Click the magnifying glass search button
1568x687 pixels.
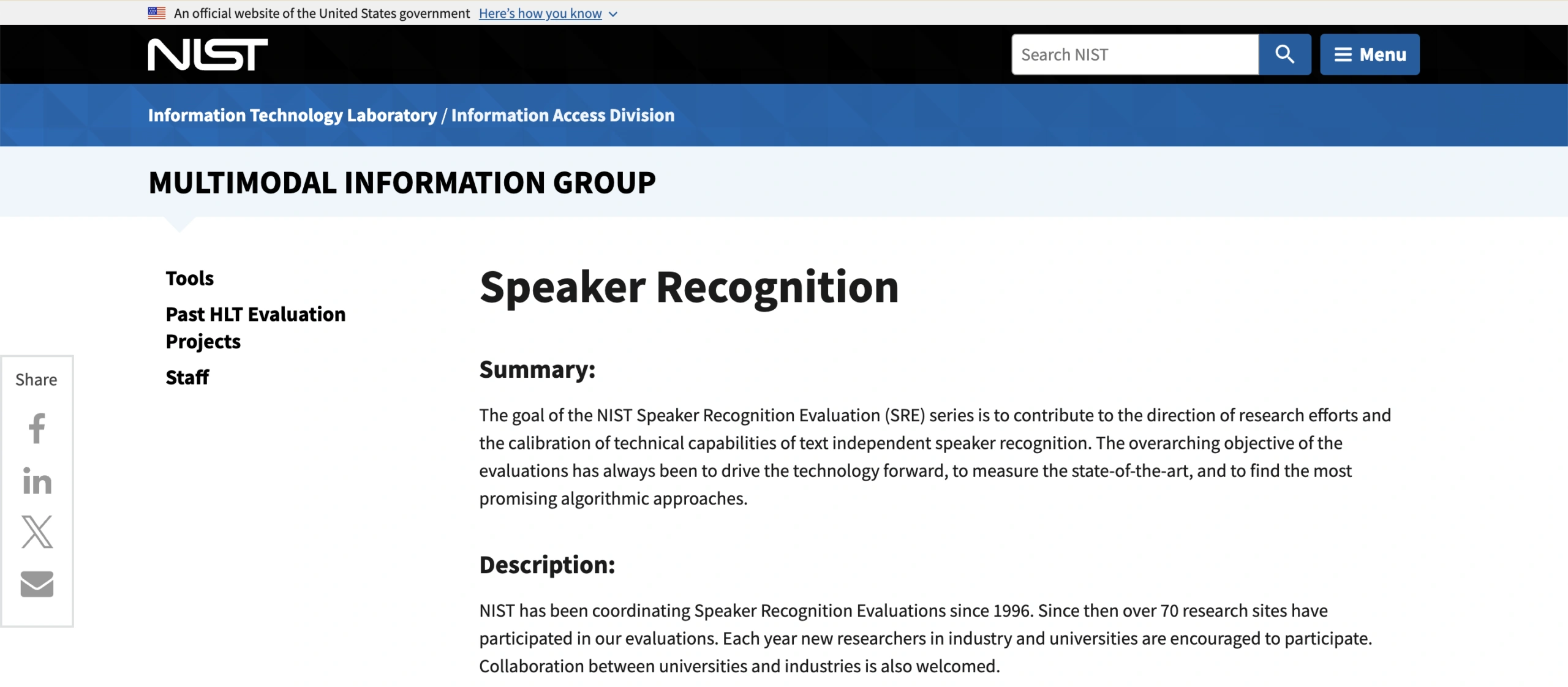(1285, 54)
